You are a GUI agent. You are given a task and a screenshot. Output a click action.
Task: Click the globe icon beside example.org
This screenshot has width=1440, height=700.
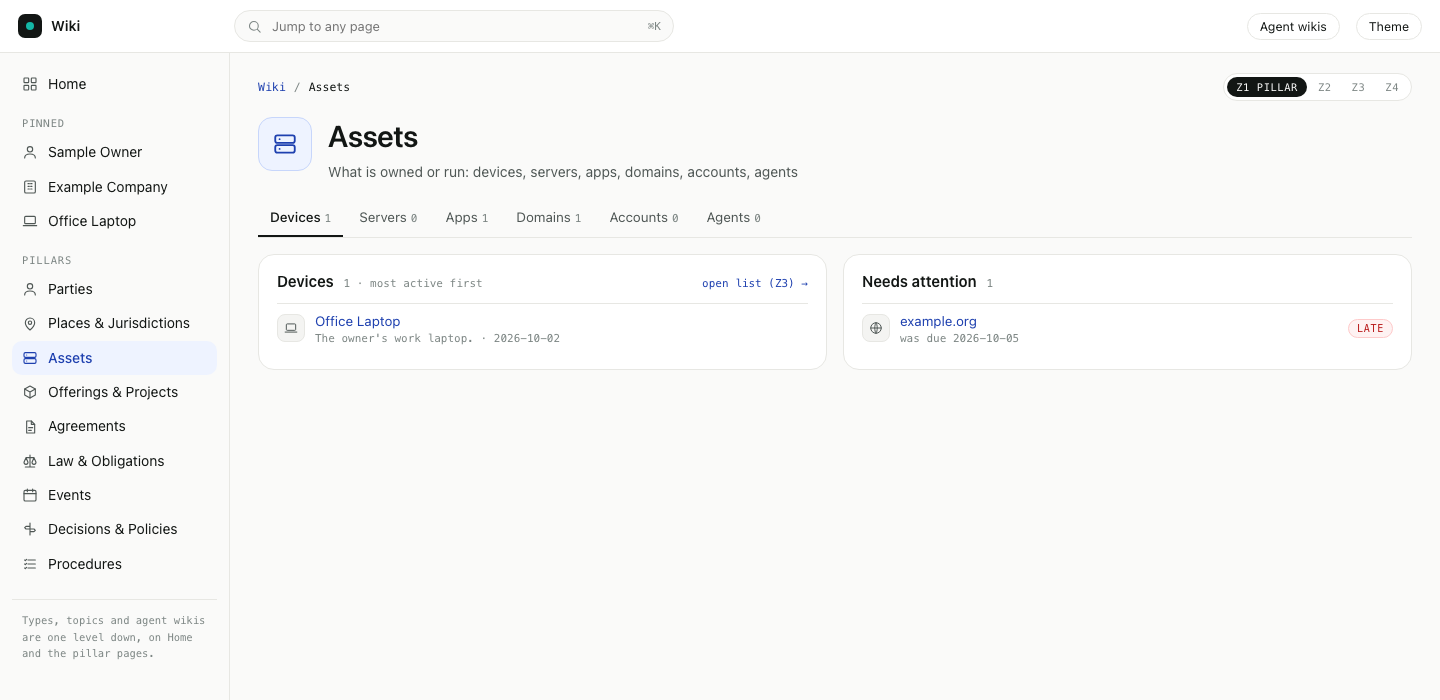[876, 328]
